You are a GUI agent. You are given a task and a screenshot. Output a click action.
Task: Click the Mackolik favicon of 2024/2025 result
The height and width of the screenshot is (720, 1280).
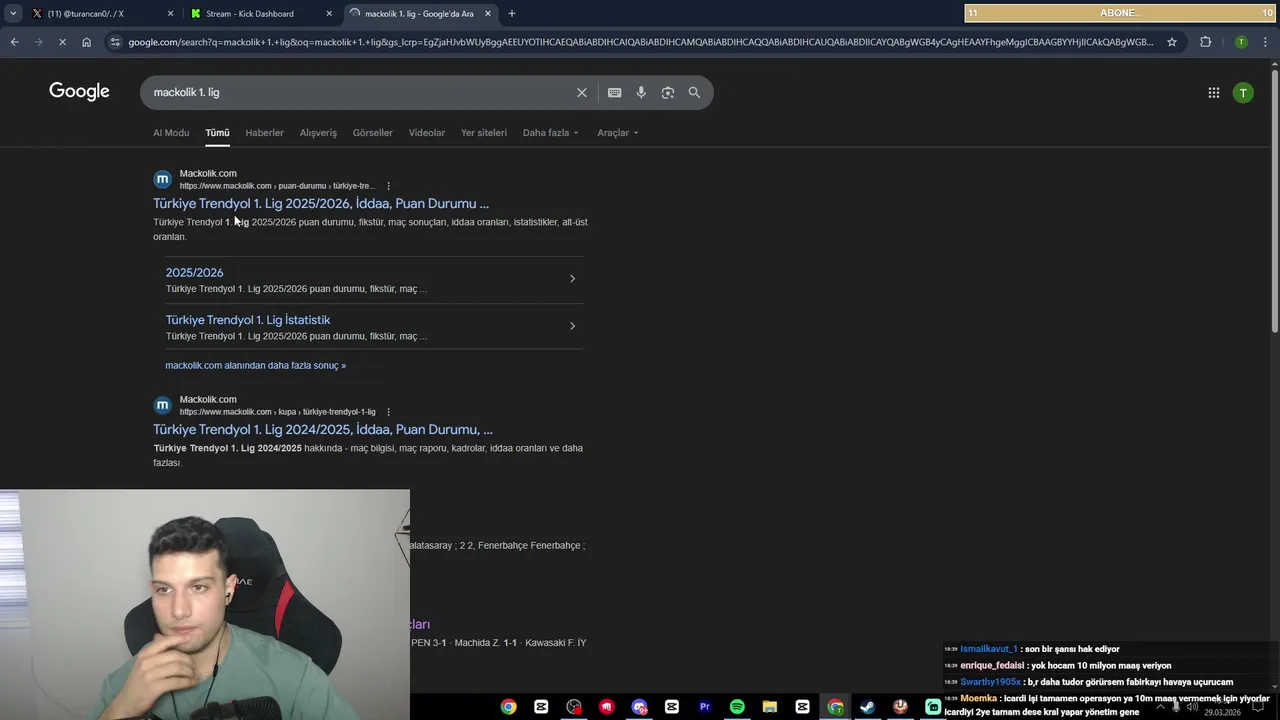pyautogui.click(x=162, y=406)
